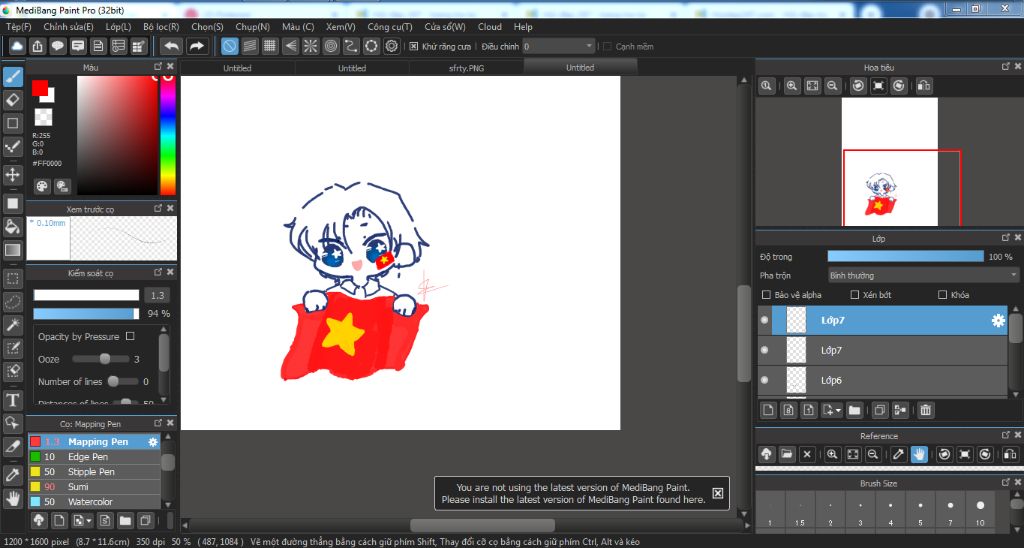Enable the parallel lines snap guide
This screenshot has height=548, width=1024.
(249, 46)
